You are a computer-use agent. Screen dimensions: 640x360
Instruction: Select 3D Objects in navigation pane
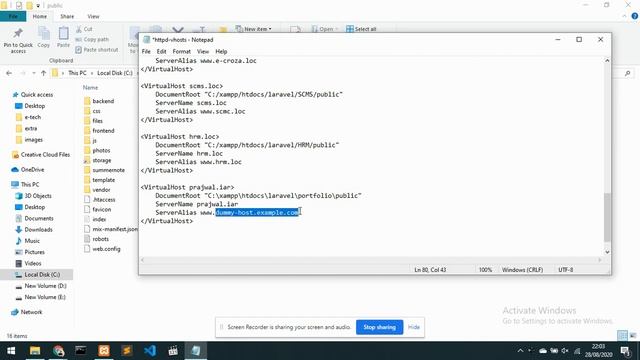click(x=34, y=196)
